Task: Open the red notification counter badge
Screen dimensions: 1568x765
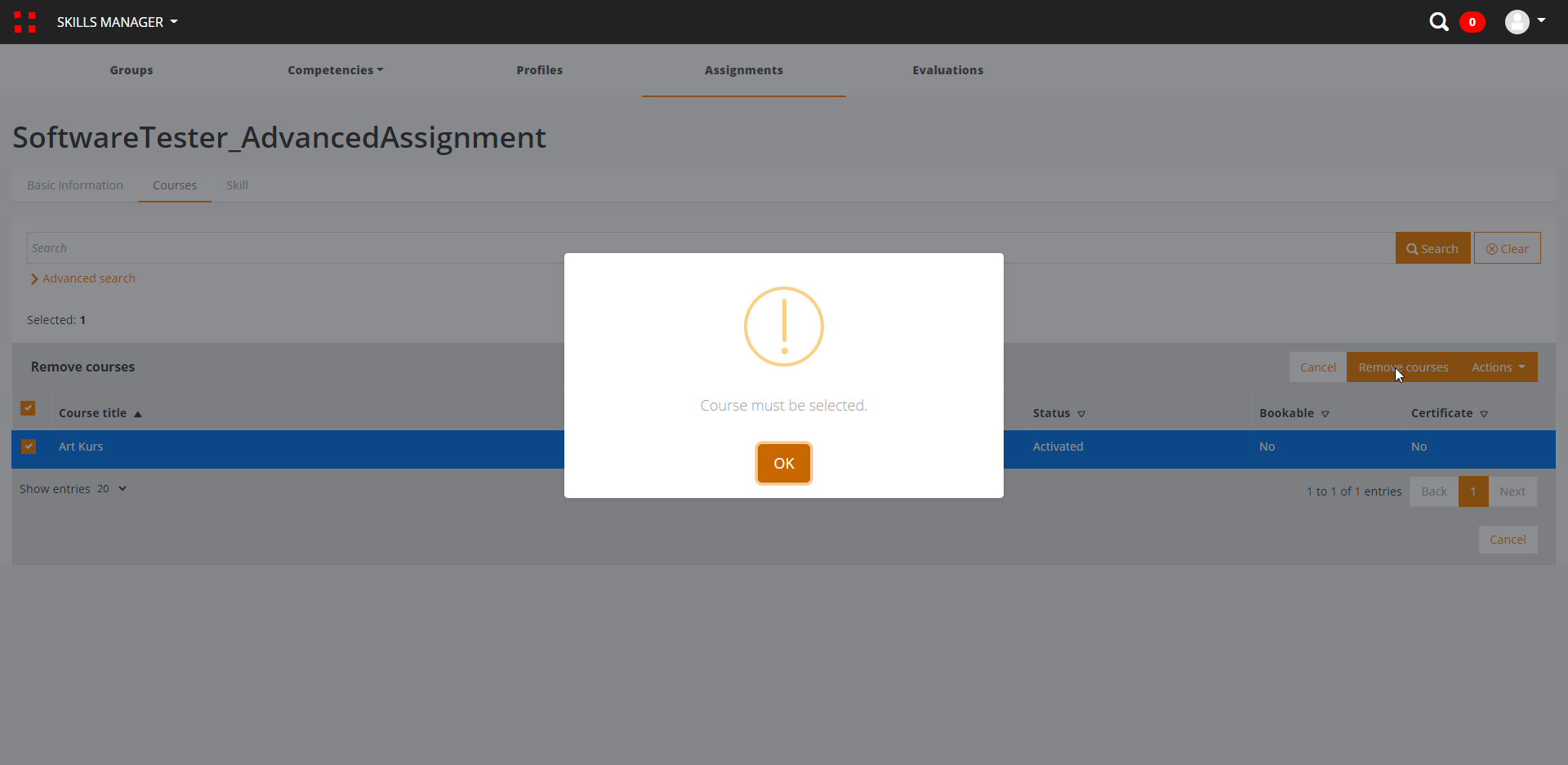Action: coord(1472,22)
